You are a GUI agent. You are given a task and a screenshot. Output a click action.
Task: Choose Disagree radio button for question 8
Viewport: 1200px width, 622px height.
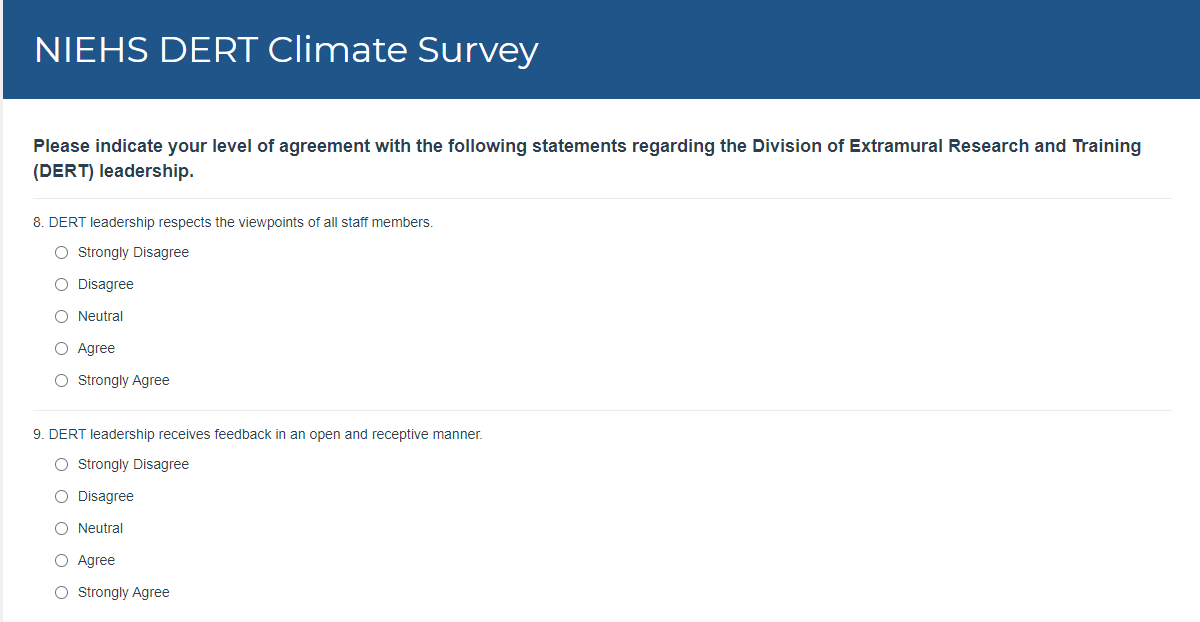click(62, 285)
